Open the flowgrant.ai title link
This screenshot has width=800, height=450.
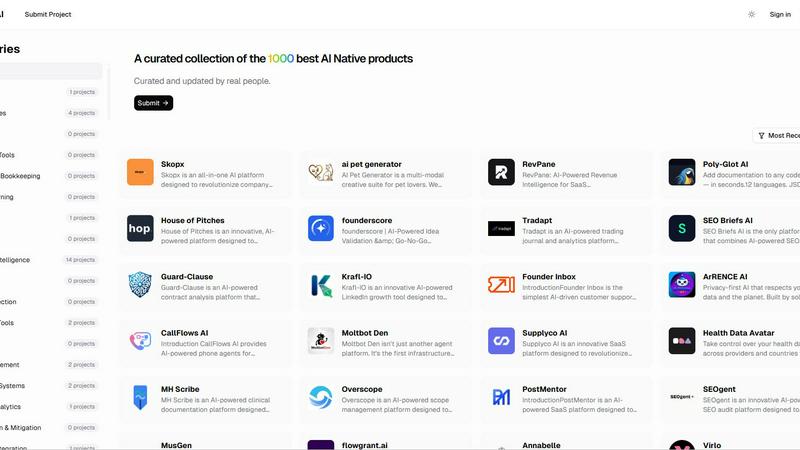coord(364,445)
